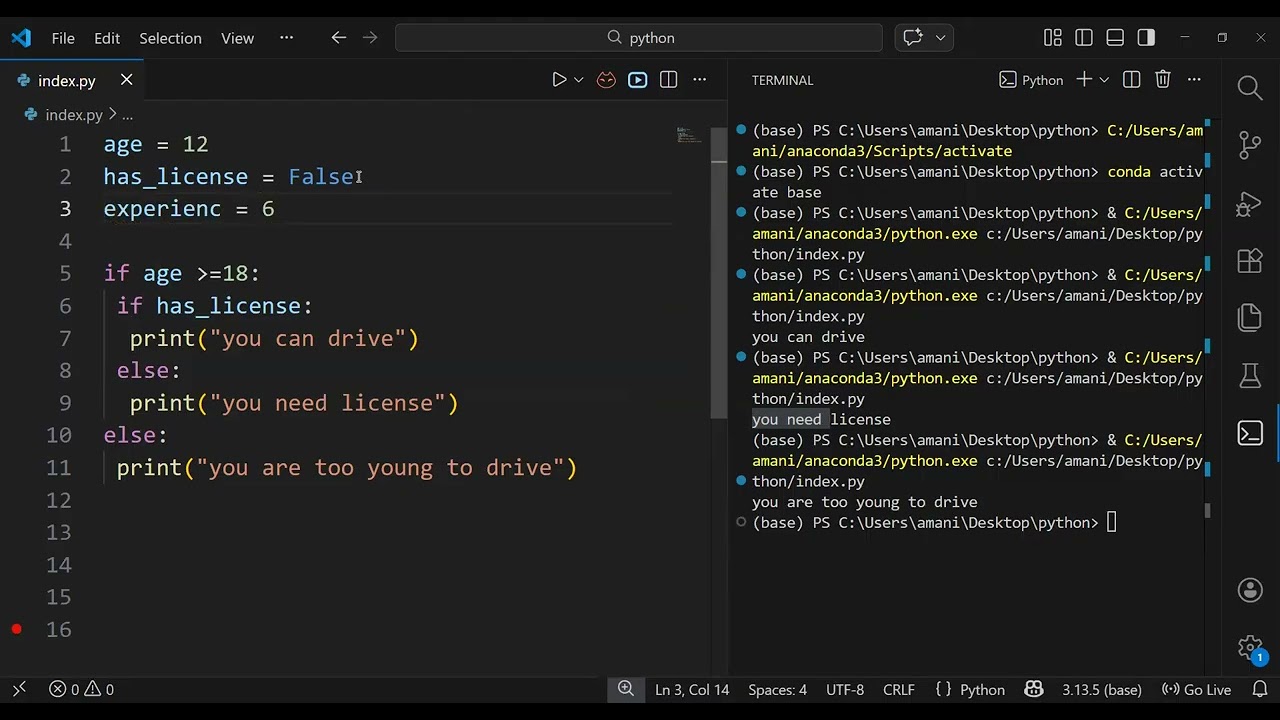Kill the terminal with the trash icon
The height and width of the screenshot is (720, 1280).
(x=1162, y=80)
